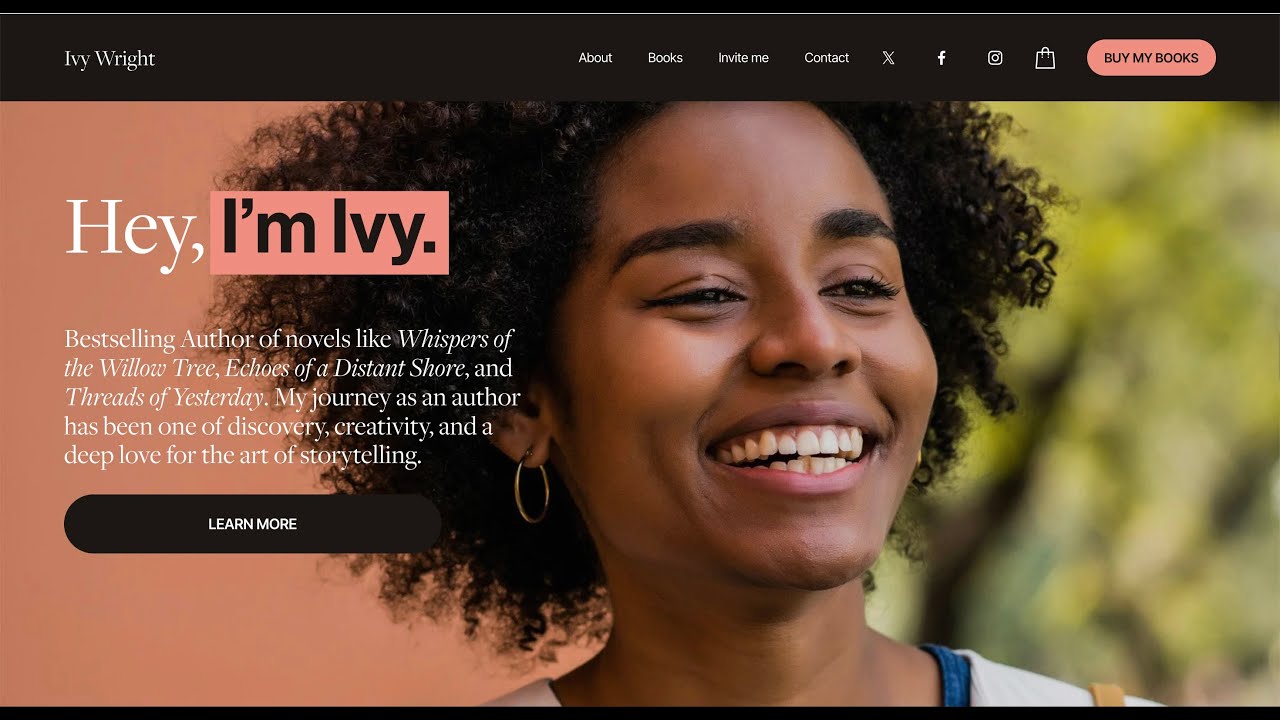Image resolution: width=1280 pixels, height=720 pixels.
Task: Select Invite me in navigation
Action: (743, 58)
